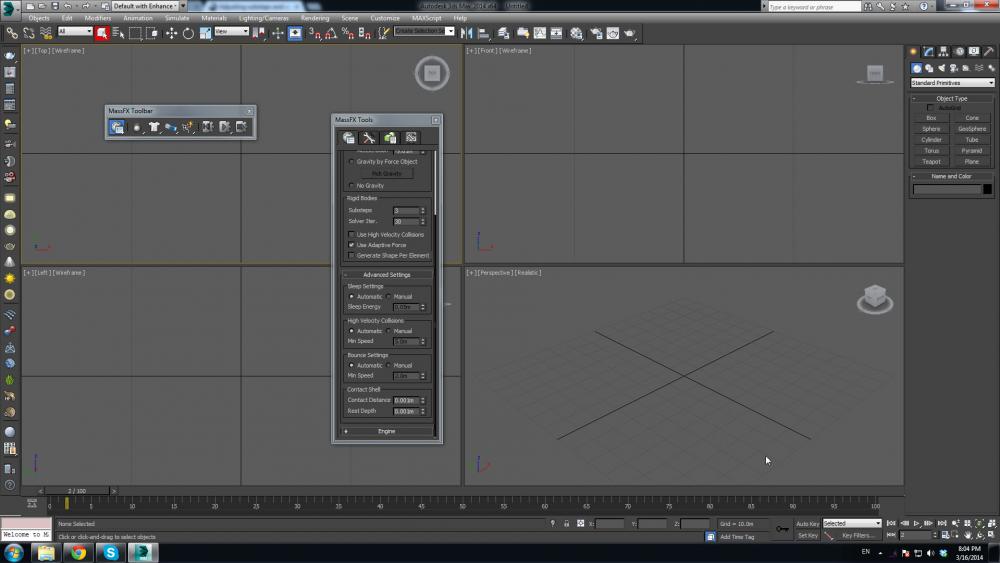Screen dimensions: 1000x563
Task: Open the Modify tab in command panel
Action: pos(928,51)
